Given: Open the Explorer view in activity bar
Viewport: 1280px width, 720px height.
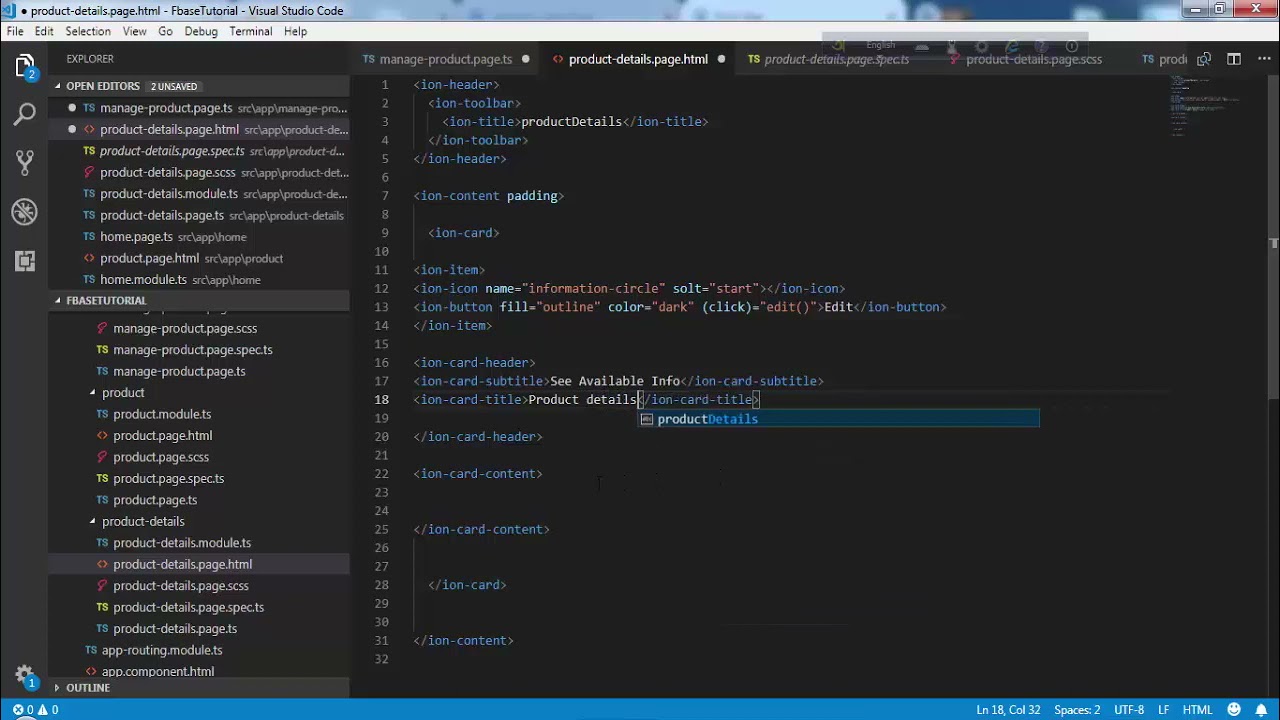Looking at the screenshot, I should pyautogui.click(x=24, y=67).
